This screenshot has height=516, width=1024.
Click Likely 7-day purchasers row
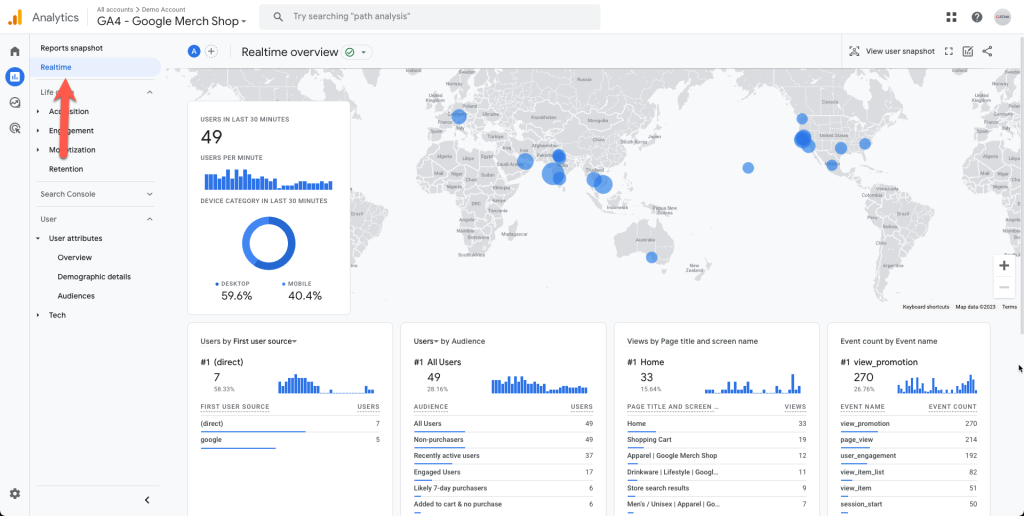click(503, 488)
